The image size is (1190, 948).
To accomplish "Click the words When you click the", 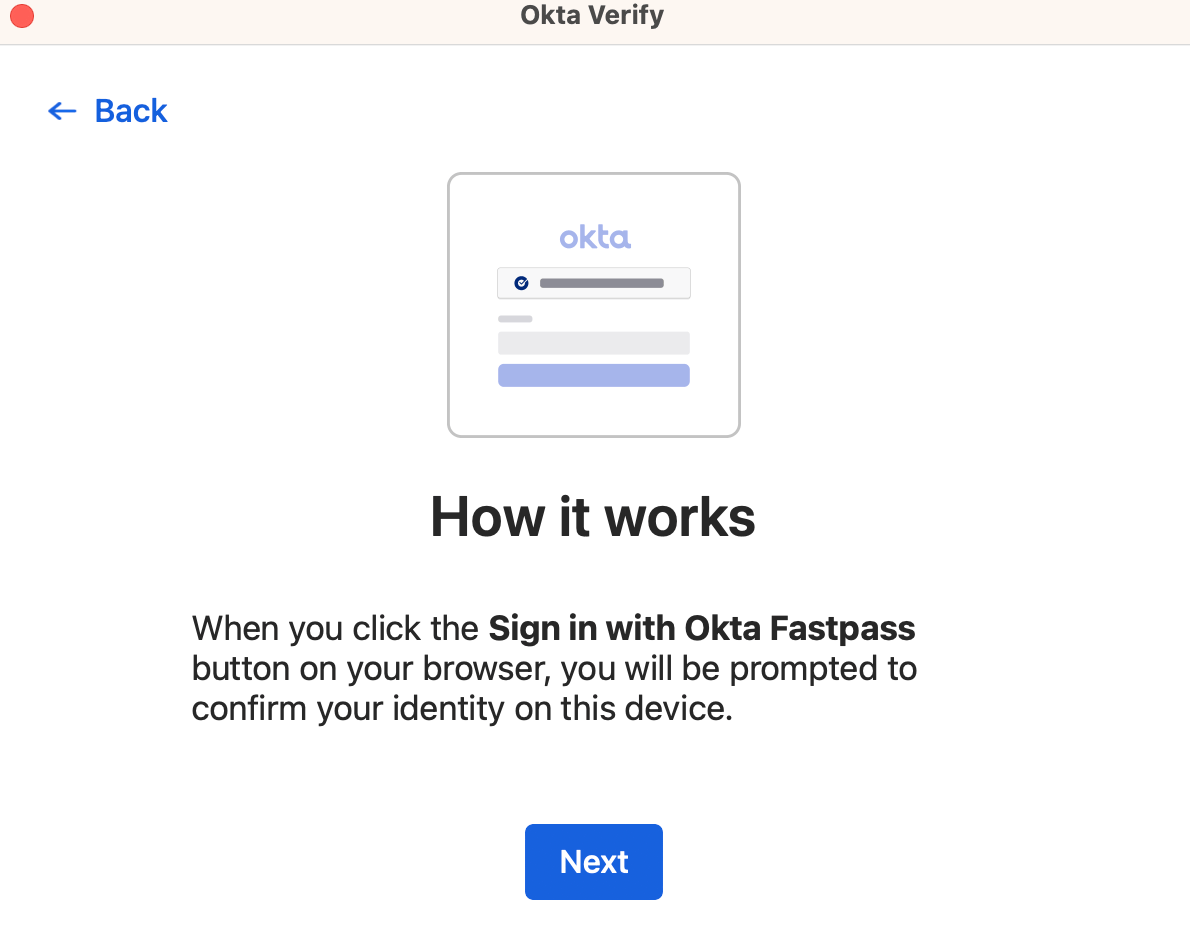I will (336, 629).
